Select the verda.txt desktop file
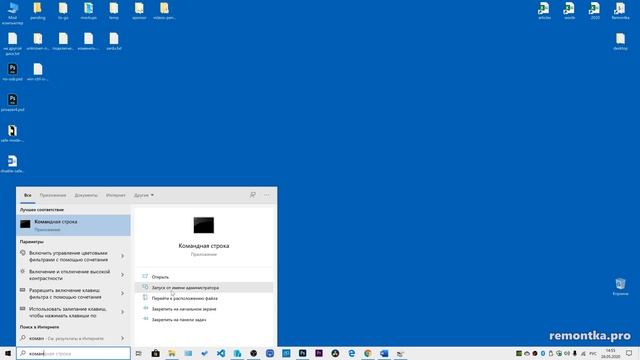 click(114, 42)
